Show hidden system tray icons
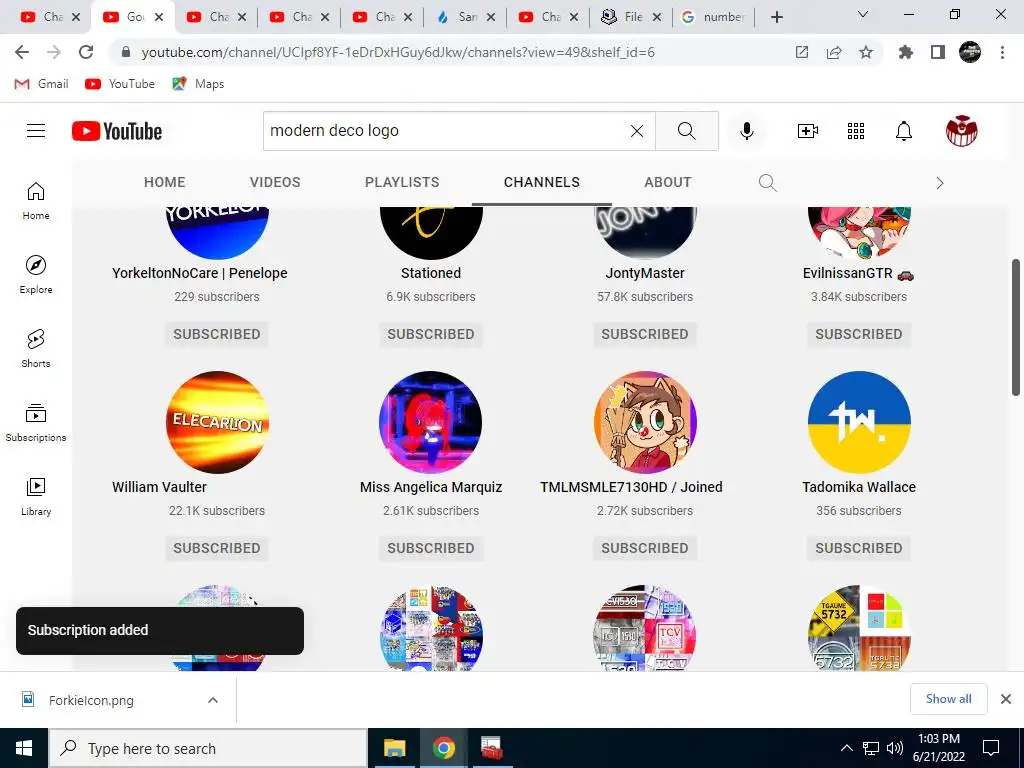Screen dimensions: 1024x768 click(x=846, y=748)
